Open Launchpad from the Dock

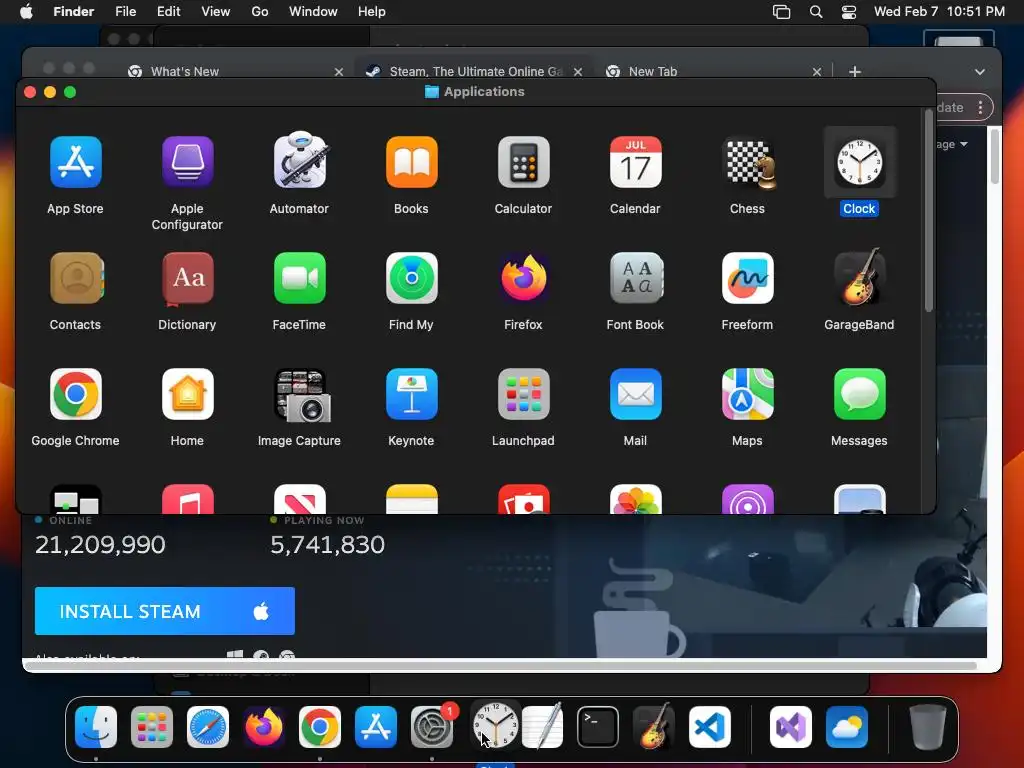[x=152, y=727]
